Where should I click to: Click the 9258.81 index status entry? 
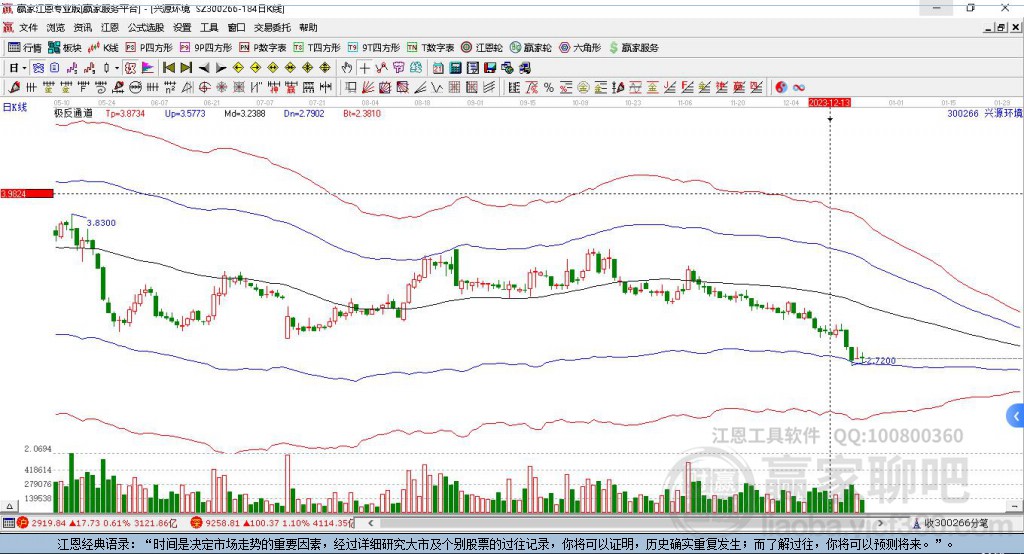(x=272, y=523)
